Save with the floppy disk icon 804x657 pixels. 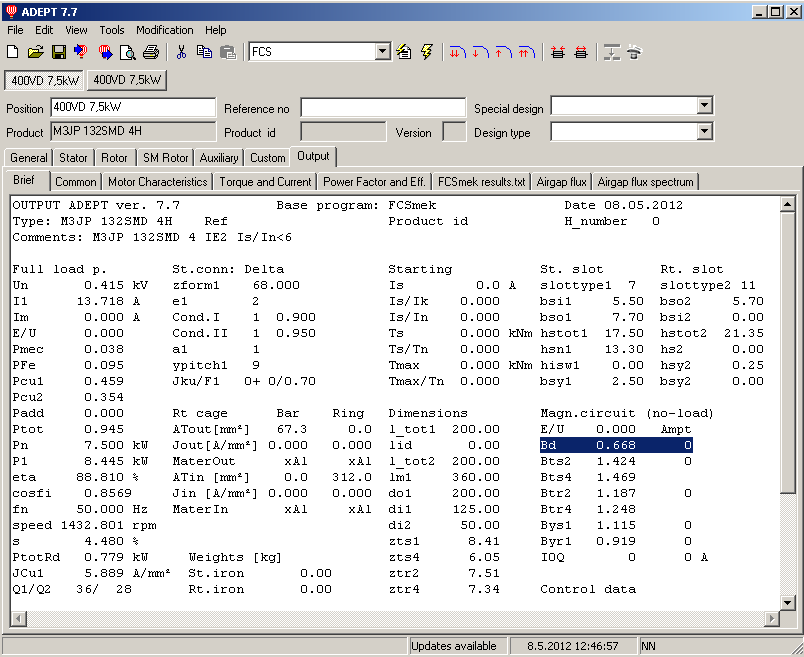(x=58, y=52)
